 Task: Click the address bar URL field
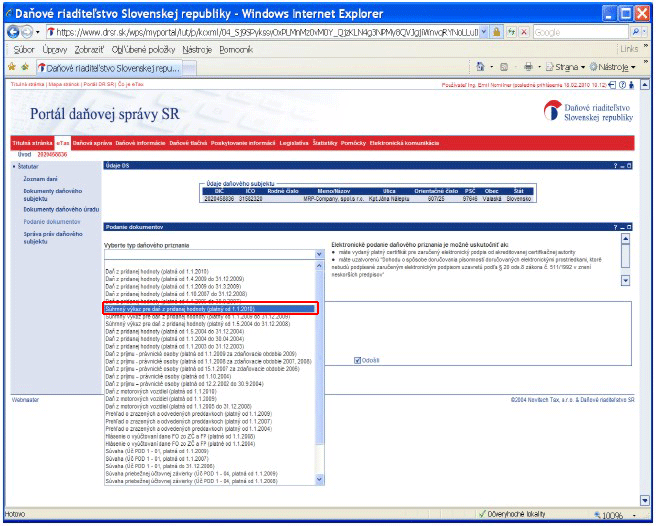pos(264,32)
